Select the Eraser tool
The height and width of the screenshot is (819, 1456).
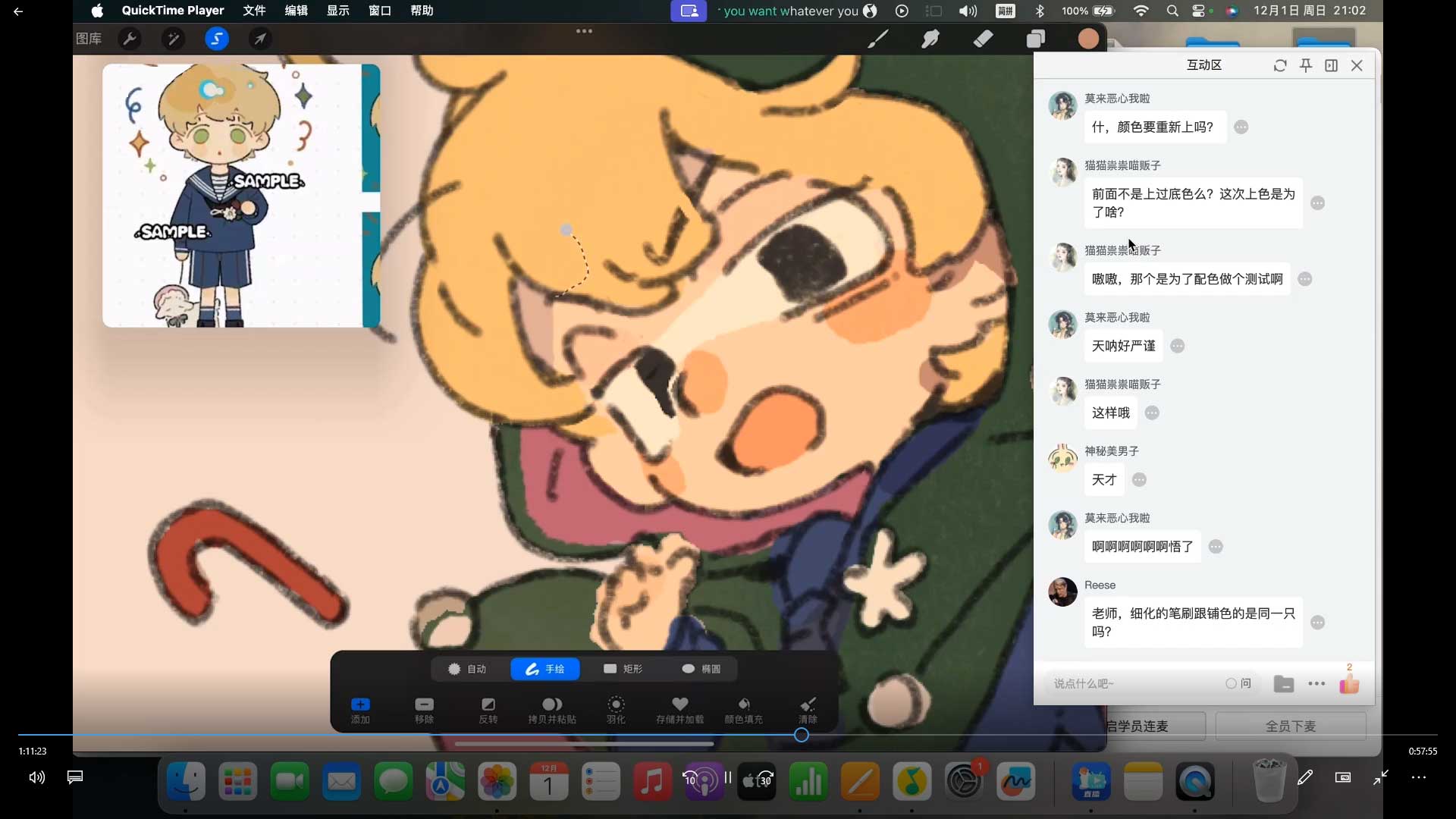tap(983, 39)
